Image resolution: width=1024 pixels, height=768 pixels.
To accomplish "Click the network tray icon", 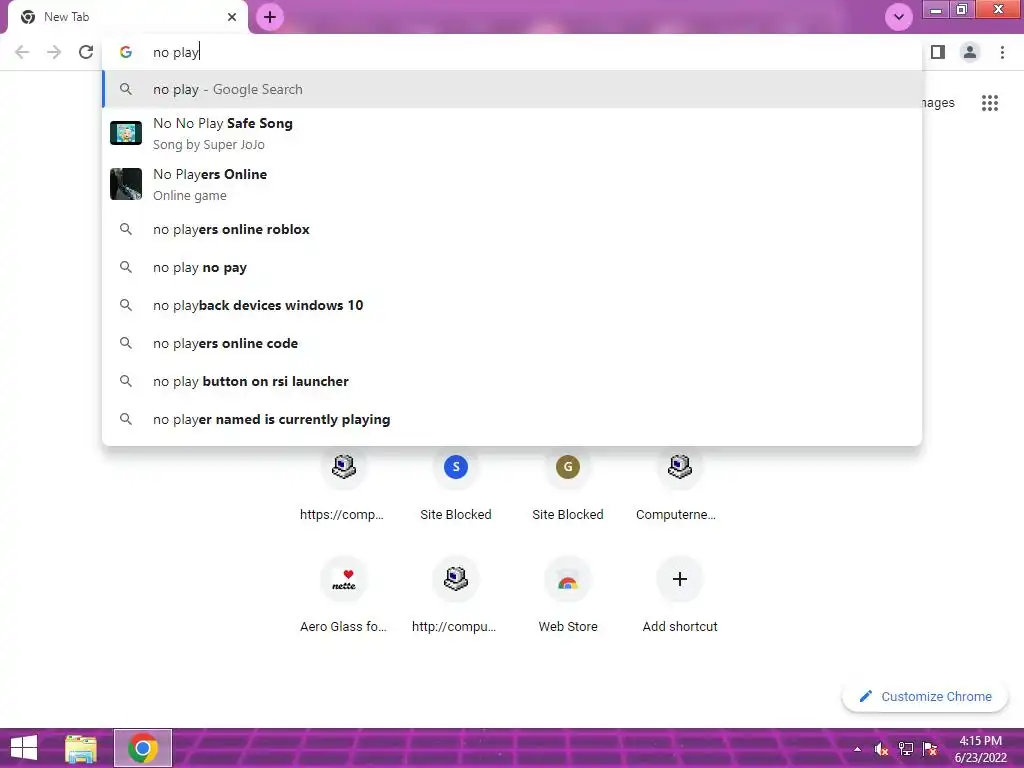I will [906, 749].
